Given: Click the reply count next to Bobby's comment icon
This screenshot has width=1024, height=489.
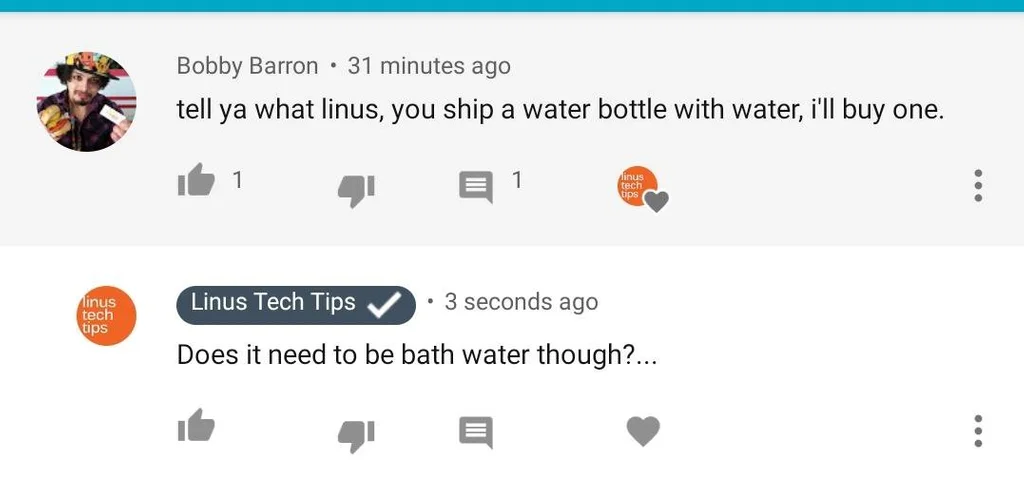Looking at the screenshot, I should (517, 180).
